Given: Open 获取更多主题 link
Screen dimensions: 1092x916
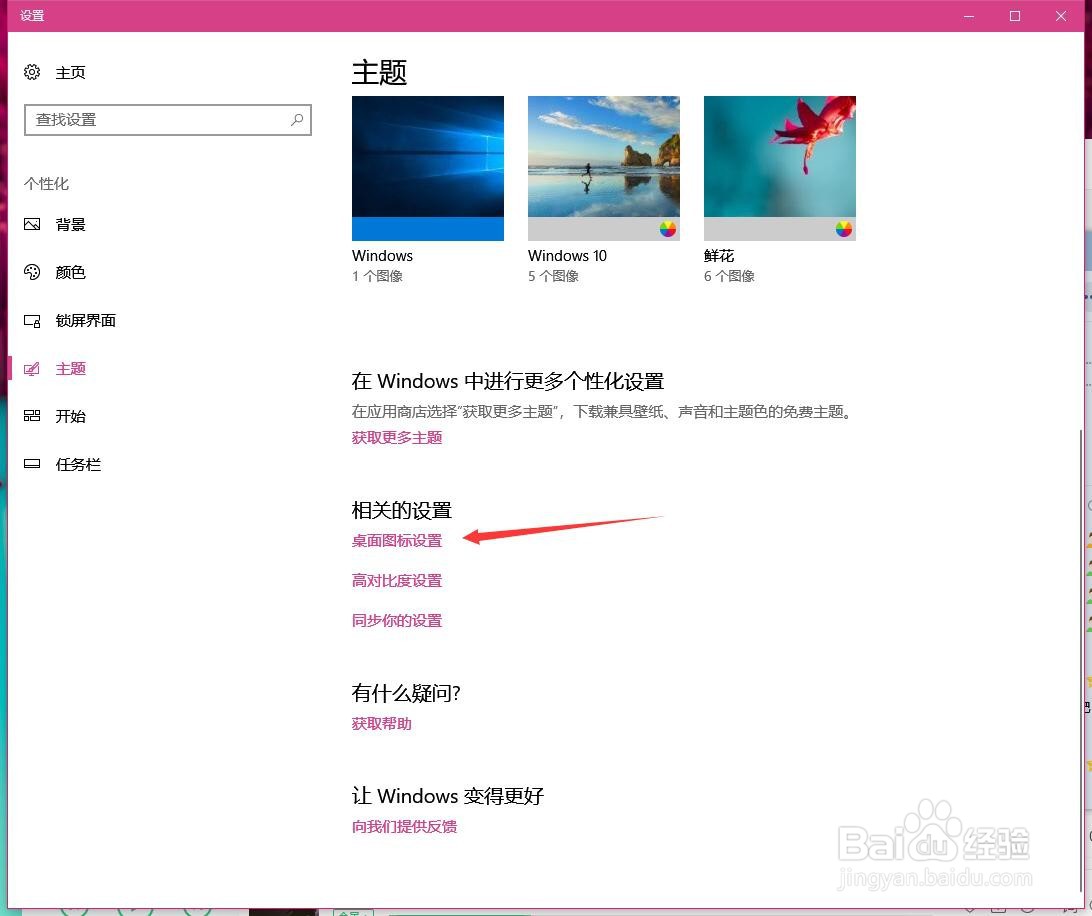Looking at the screenshot, I should click(x=397, y=437).
